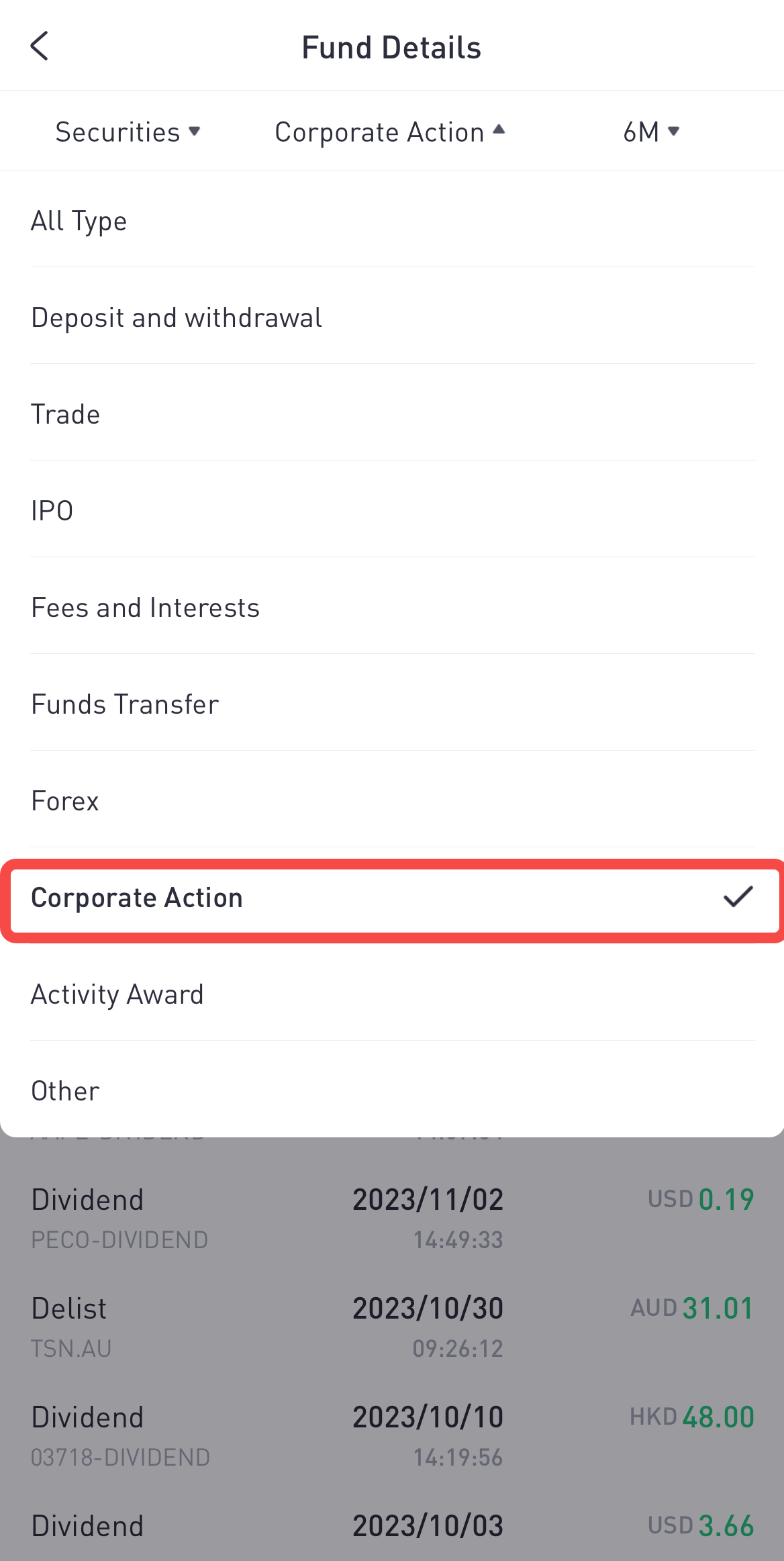The image size is (784, 1561).
Task: Close the Corporate Action type dropdown
Action: click(x=390, y=132)
